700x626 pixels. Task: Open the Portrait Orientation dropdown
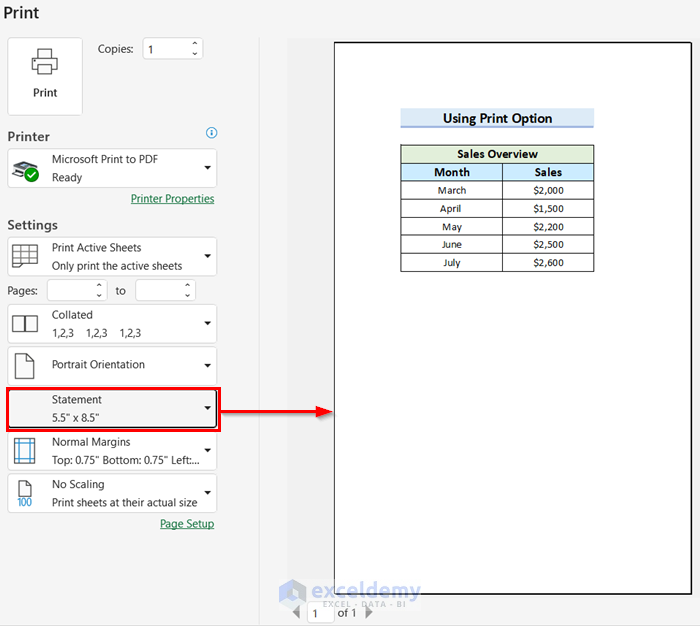click(112, 366)
